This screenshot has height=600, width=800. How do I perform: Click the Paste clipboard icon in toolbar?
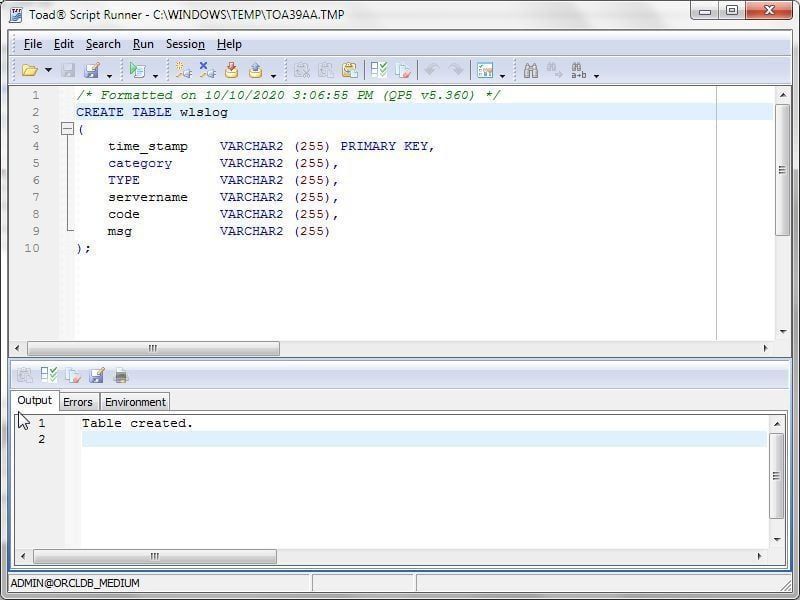pyautogui.click(x=350, y=70)
